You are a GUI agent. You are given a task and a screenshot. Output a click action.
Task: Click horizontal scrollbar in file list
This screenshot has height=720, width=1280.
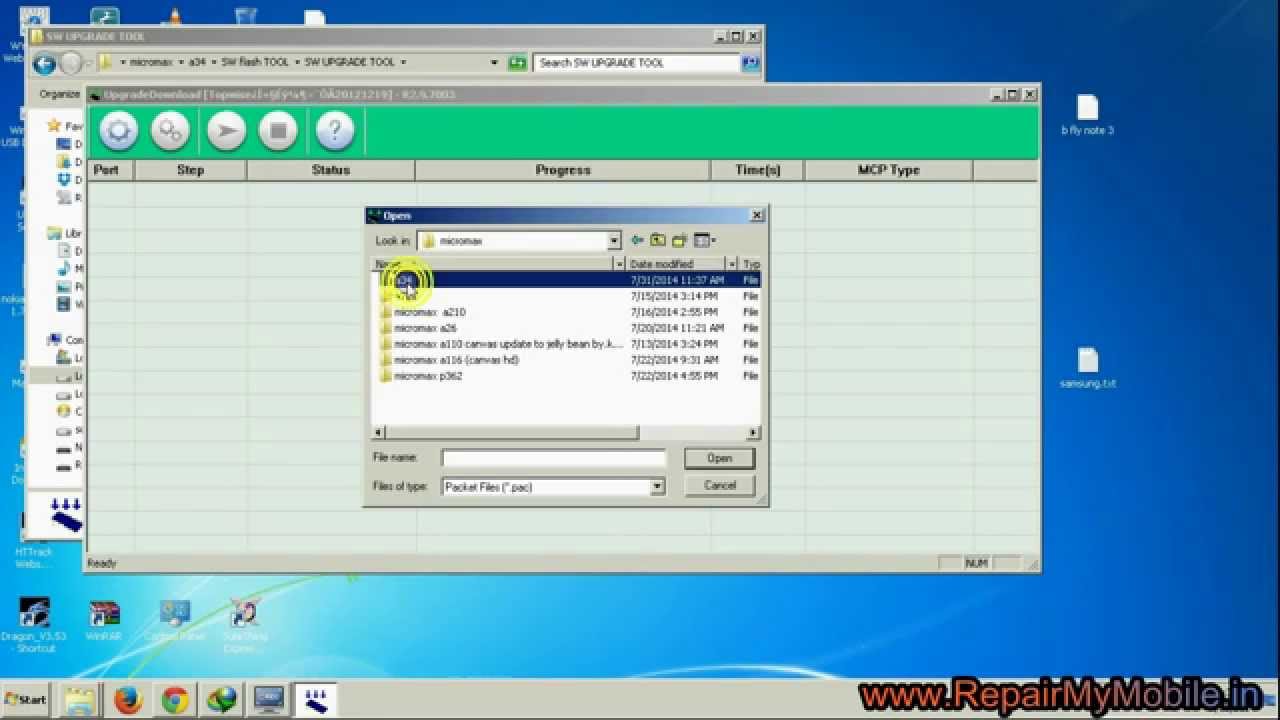511,433
